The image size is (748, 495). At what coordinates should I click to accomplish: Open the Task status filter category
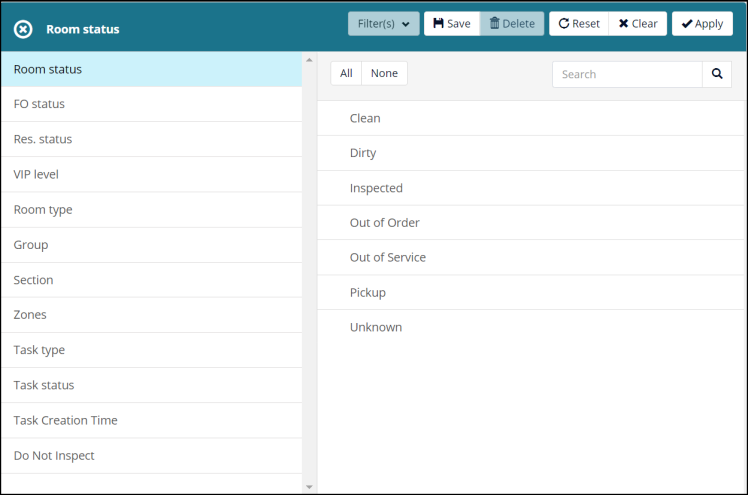point(151,385)
